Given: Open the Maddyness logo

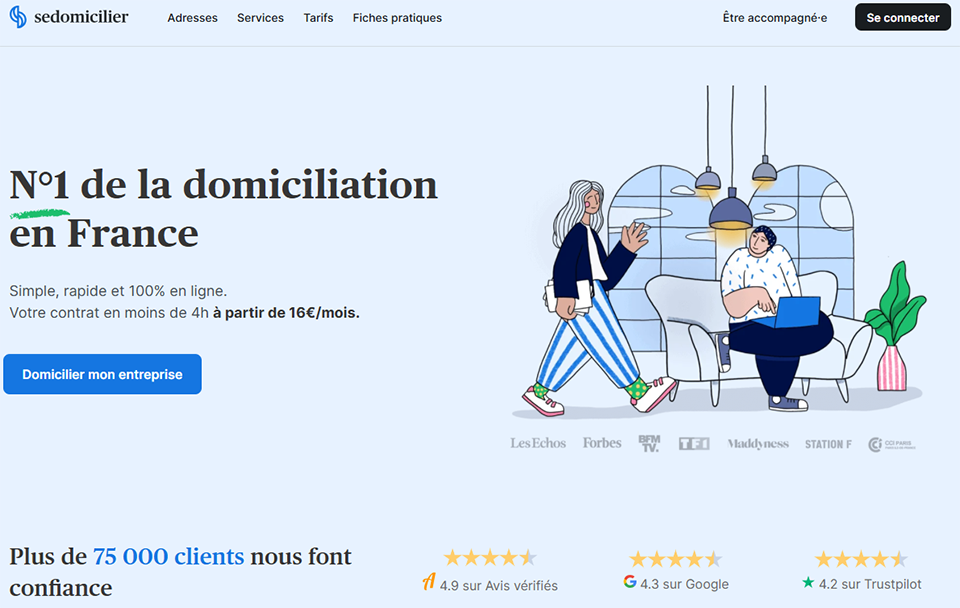Looking at the screenshot, I should click(x=757, y=442).
